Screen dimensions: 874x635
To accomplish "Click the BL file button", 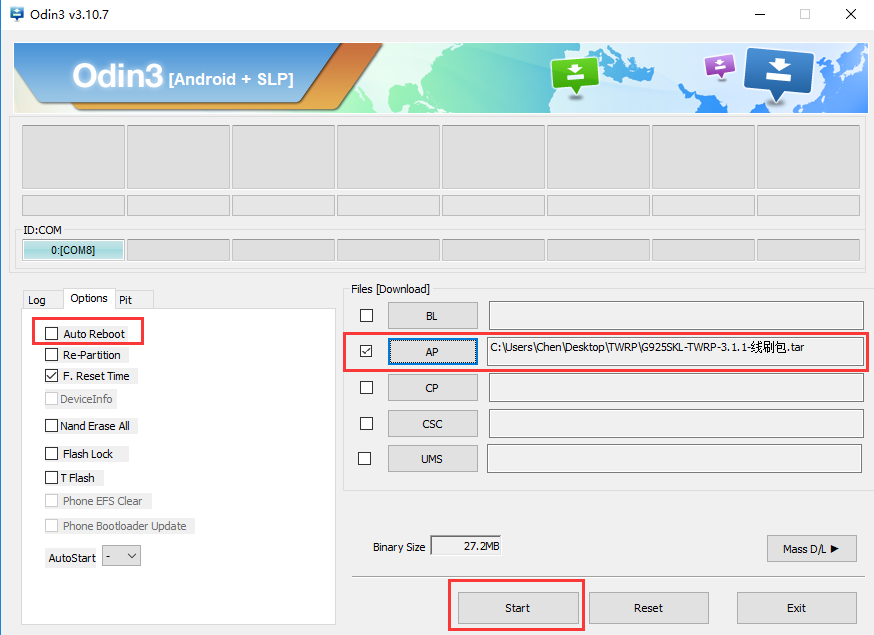I will point(433,316).
